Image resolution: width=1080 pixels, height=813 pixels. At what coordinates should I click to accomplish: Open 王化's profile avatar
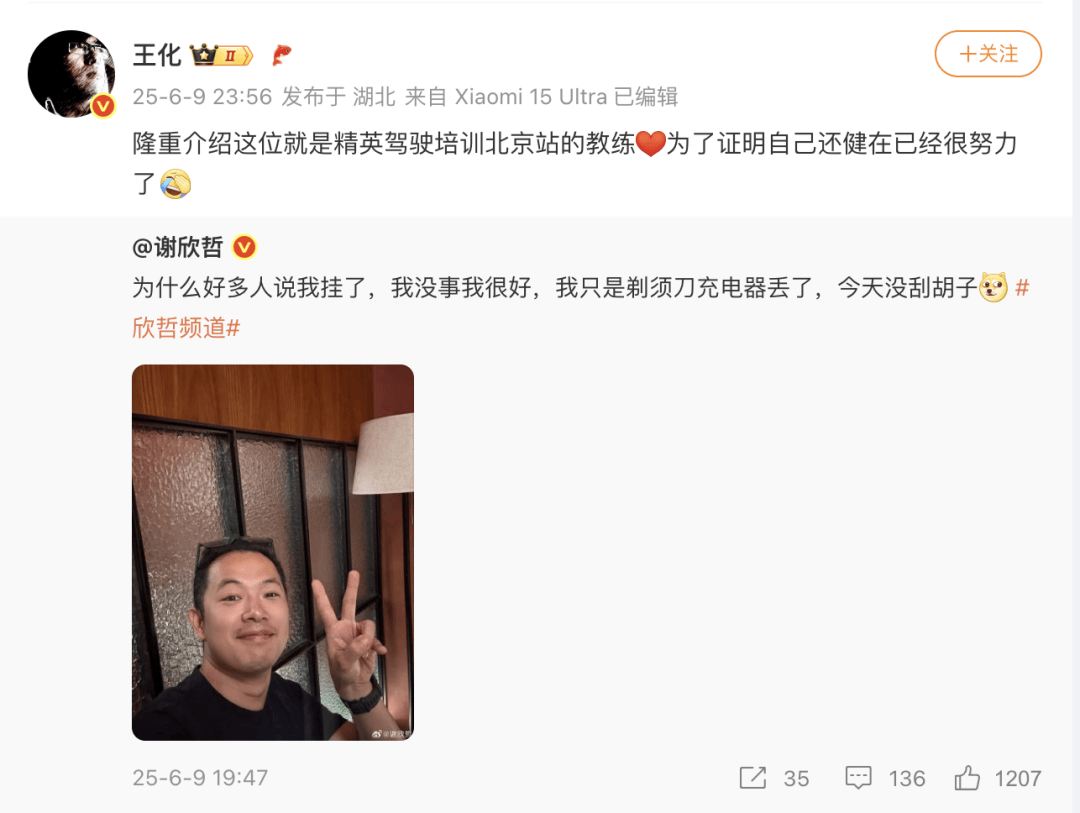coord(71,74)
